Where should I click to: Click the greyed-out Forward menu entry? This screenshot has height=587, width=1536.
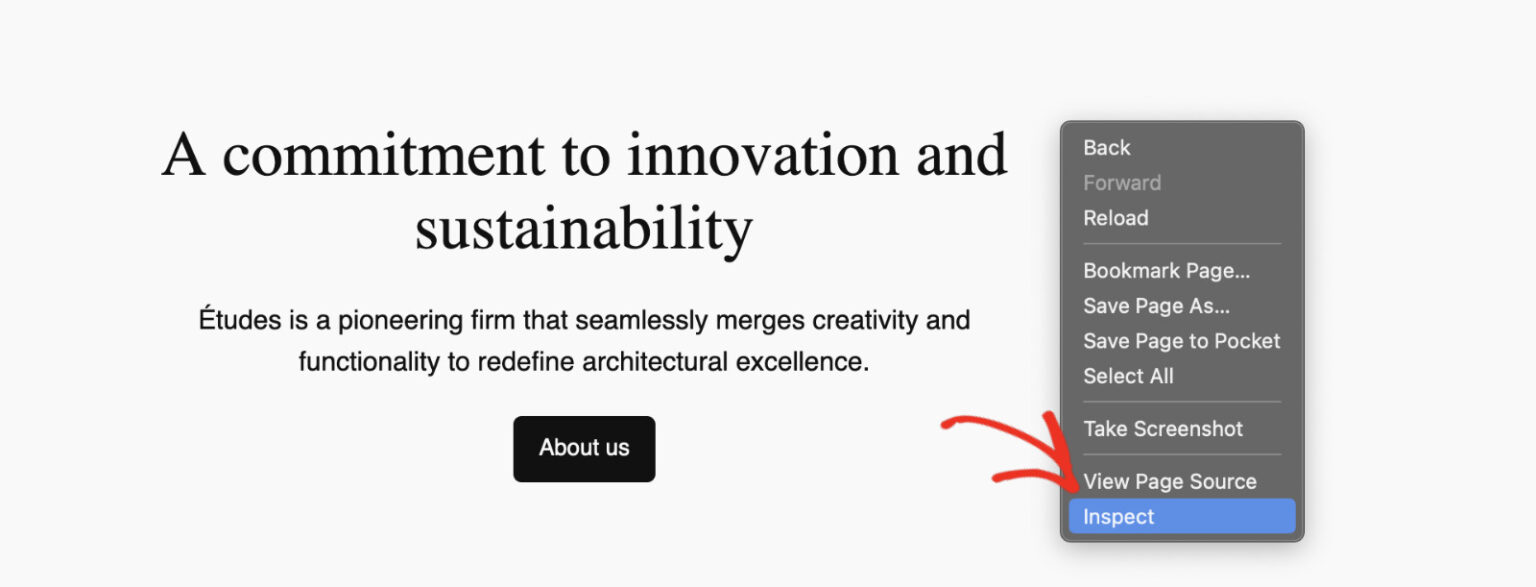pos(1122,183)
